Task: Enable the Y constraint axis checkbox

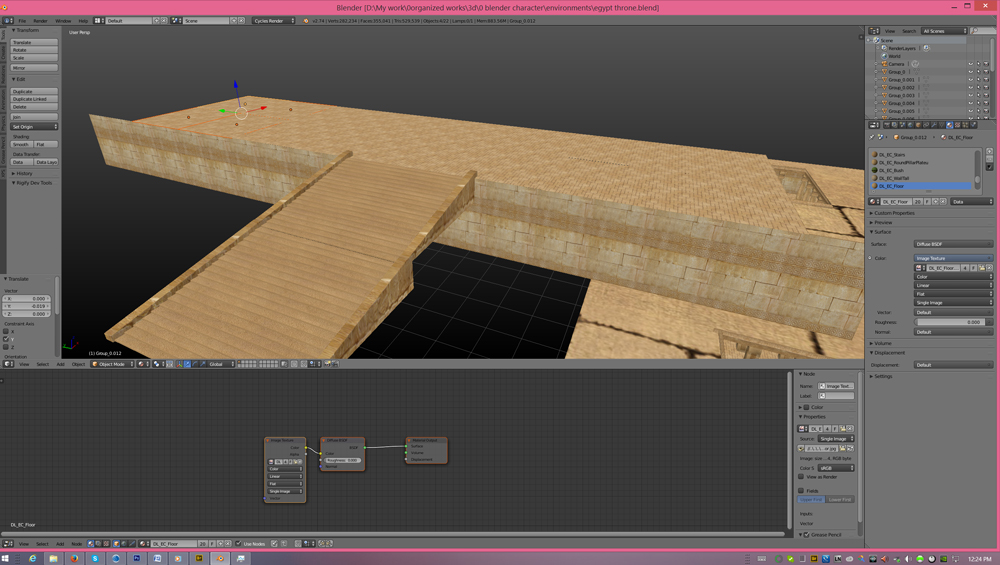Action: 6,339
